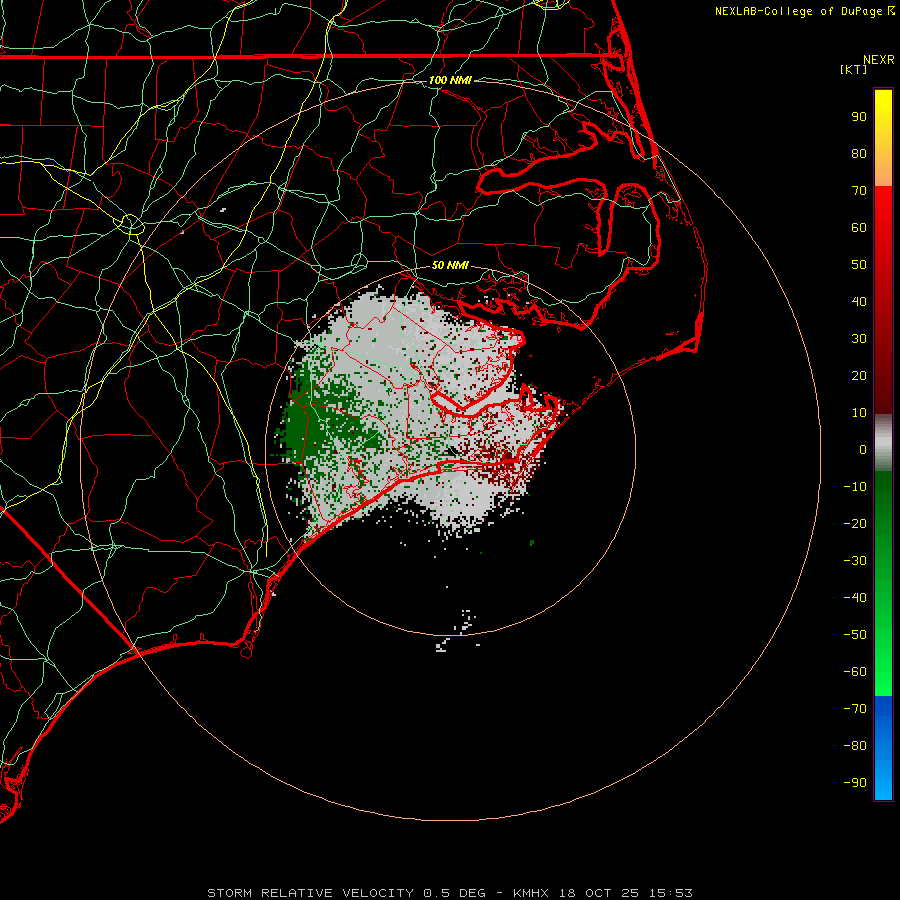Click the 50 NMI range ring label
The image size is (900, 900).
click(449, 265)
